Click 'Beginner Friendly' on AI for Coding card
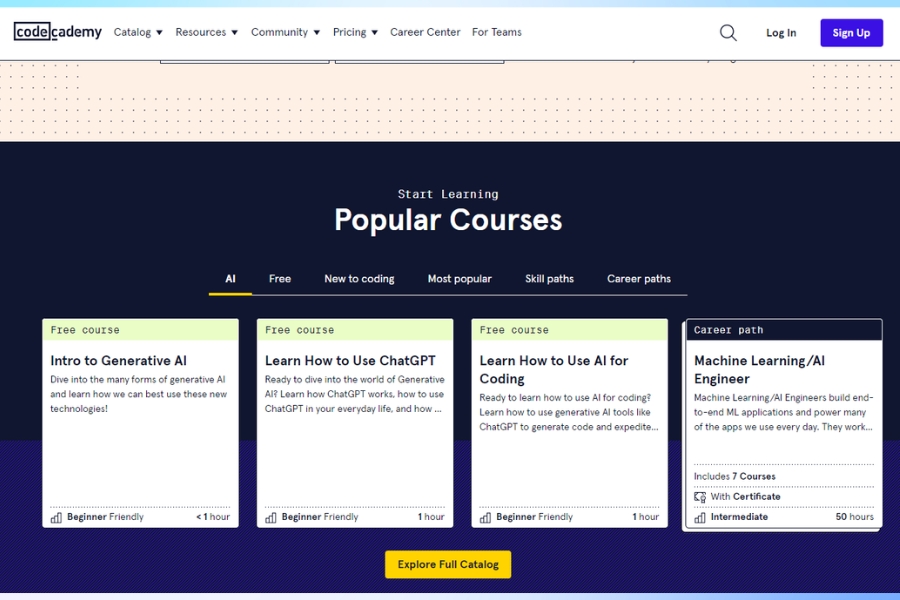 pyautogui.click(x=534, y=517)
